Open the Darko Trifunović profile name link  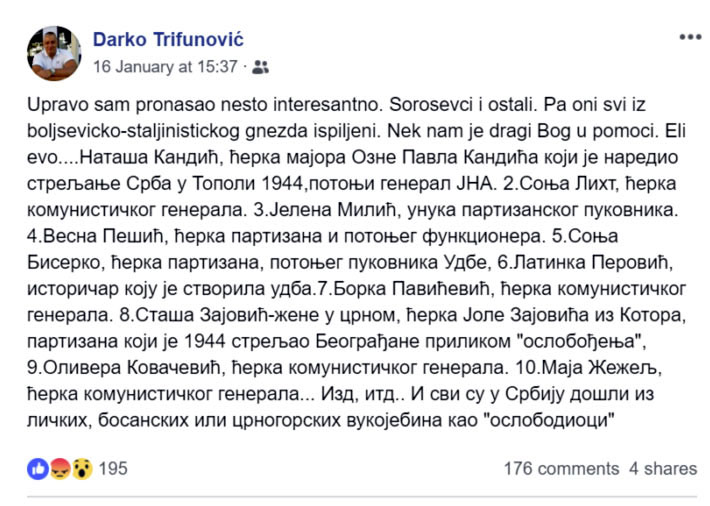(168, 39)
